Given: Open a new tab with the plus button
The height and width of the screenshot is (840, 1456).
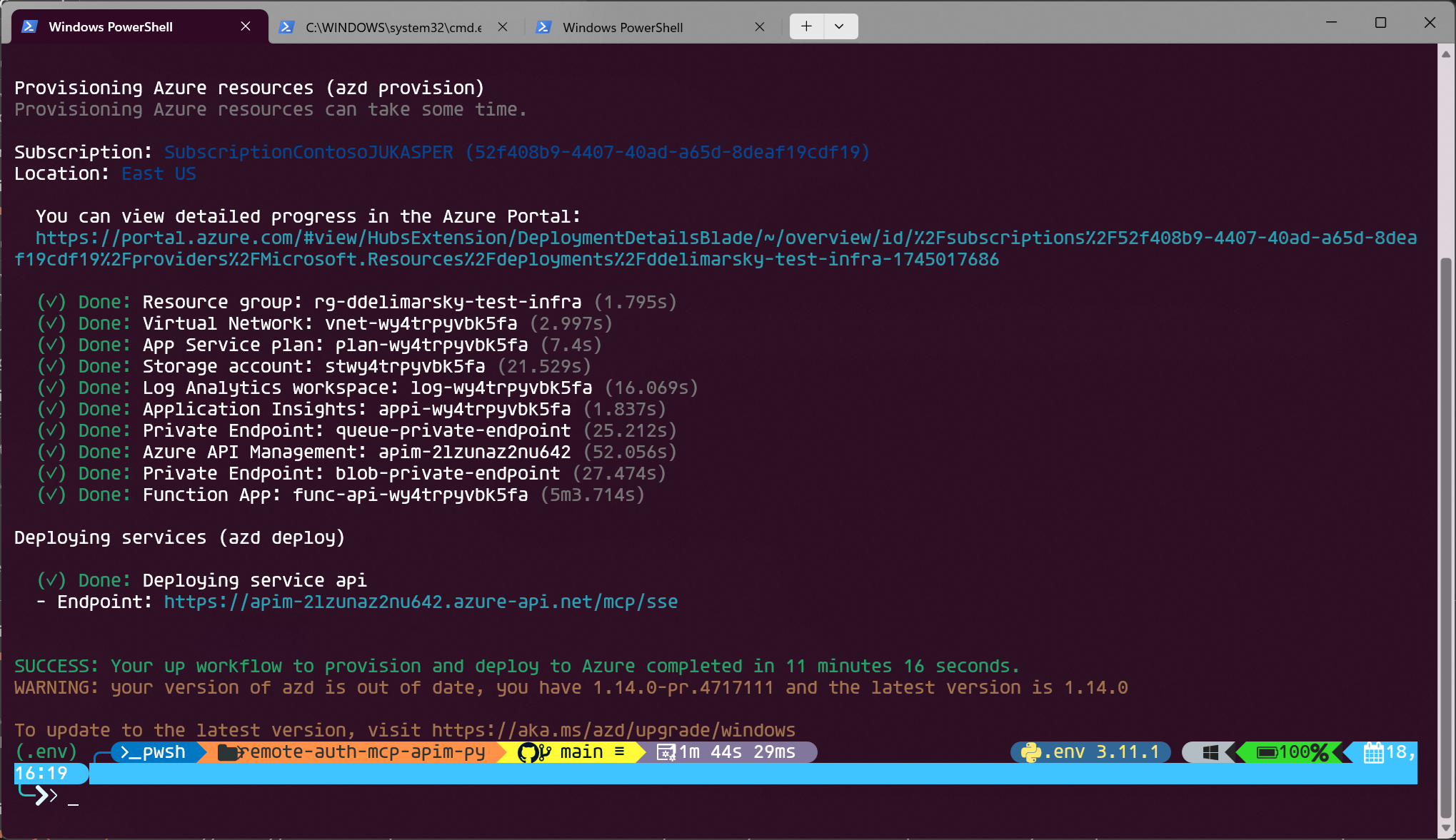Looking at the screenshot, I should (x=805, y=26).
